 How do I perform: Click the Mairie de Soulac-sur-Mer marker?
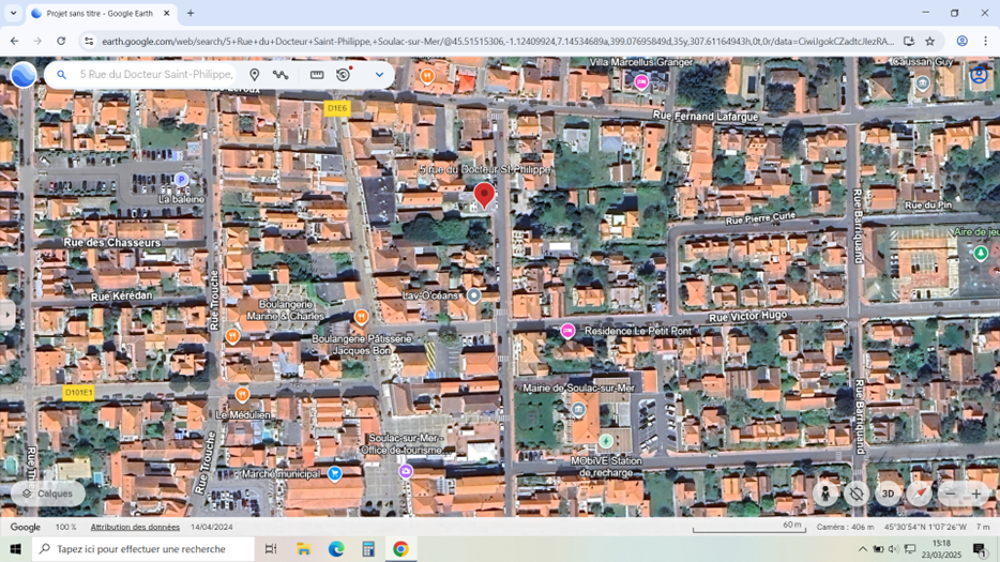578,409
